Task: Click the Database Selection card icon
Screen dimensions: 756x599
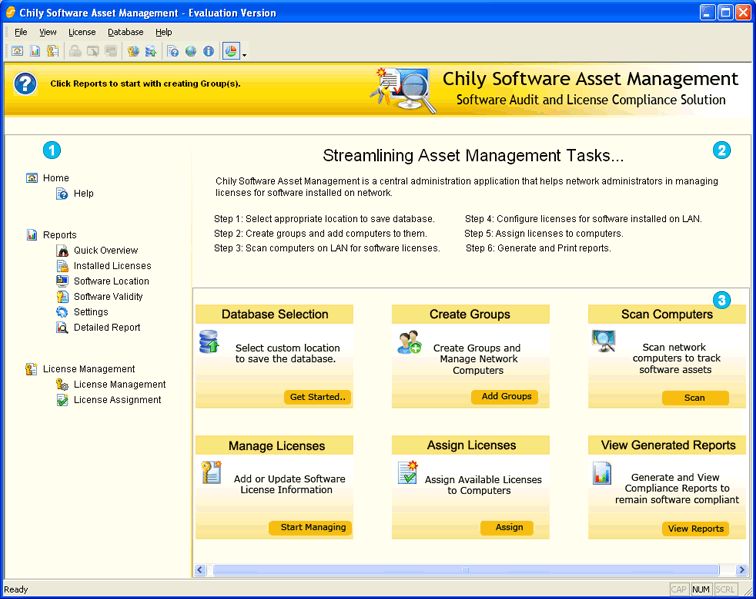Action: point(209,341)
